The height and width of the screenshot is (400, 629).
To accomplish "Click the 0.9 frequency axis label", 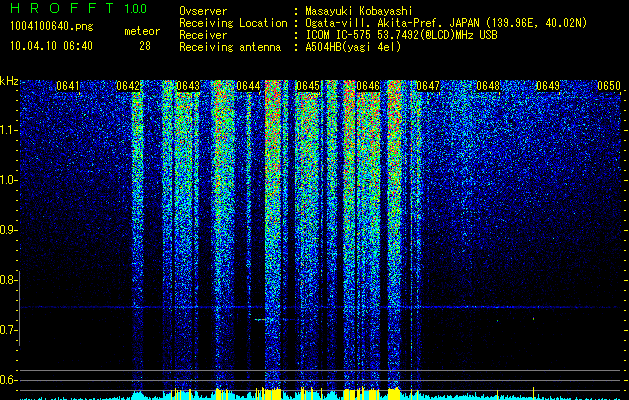I will (8, 230).
